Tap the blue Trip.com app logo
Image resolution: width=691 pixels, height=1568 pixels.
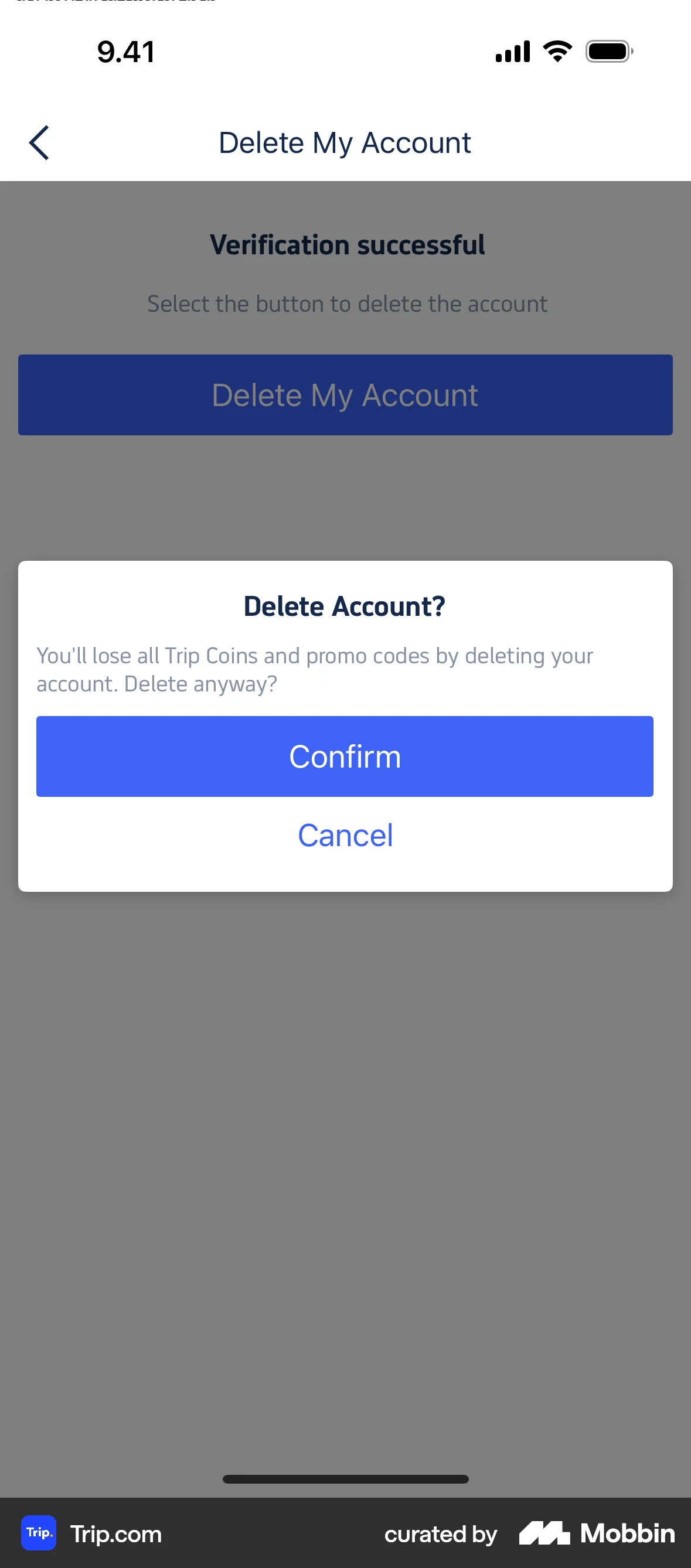pyautogui.click(x=38, y=1533)
